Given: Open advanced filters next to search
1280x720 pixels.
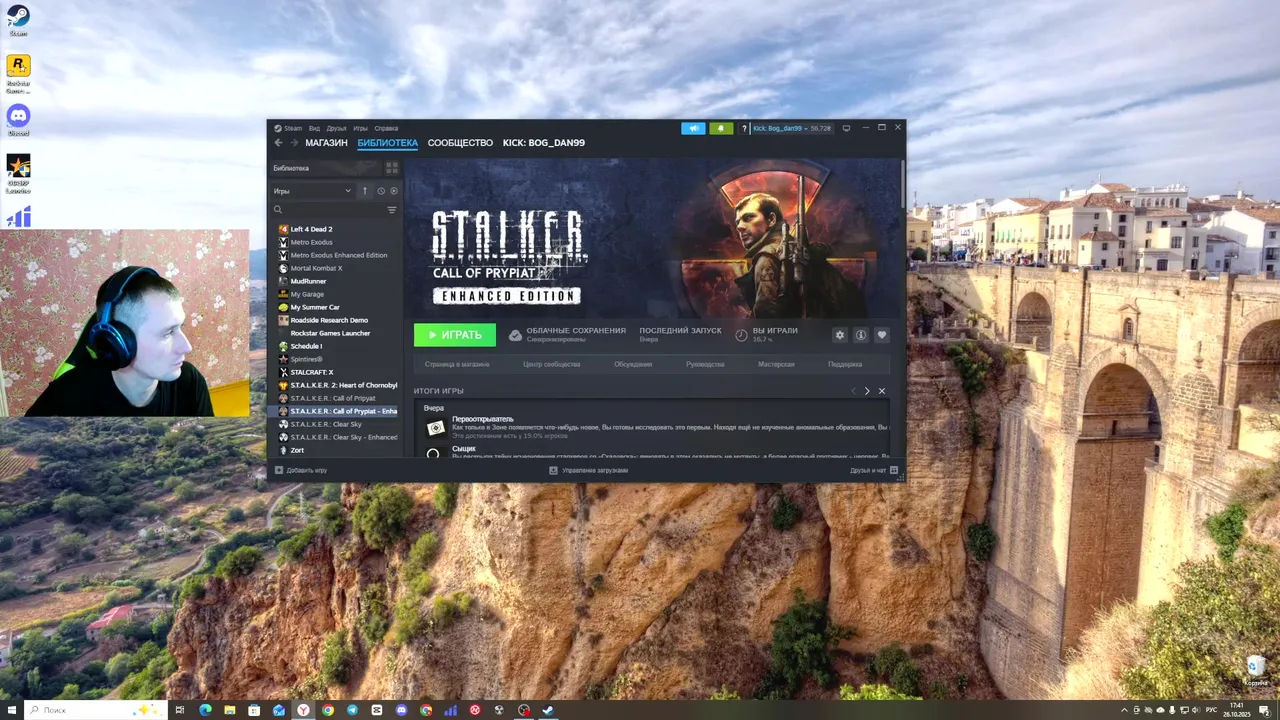Looking at the screenshot, I should click(x=392, y=210).
